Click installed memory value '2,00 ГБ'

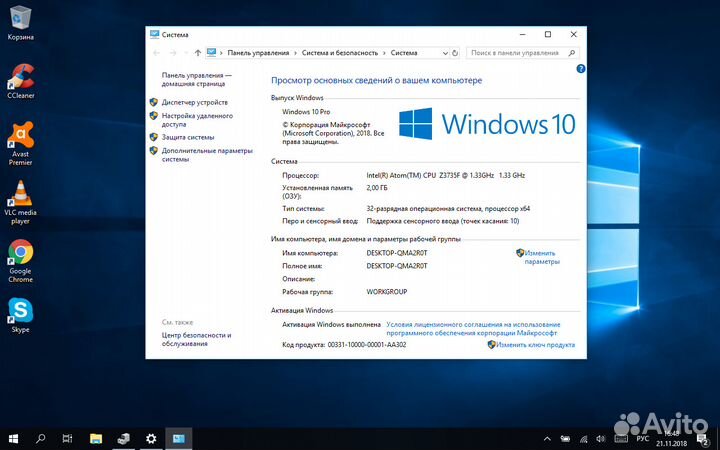377,188
